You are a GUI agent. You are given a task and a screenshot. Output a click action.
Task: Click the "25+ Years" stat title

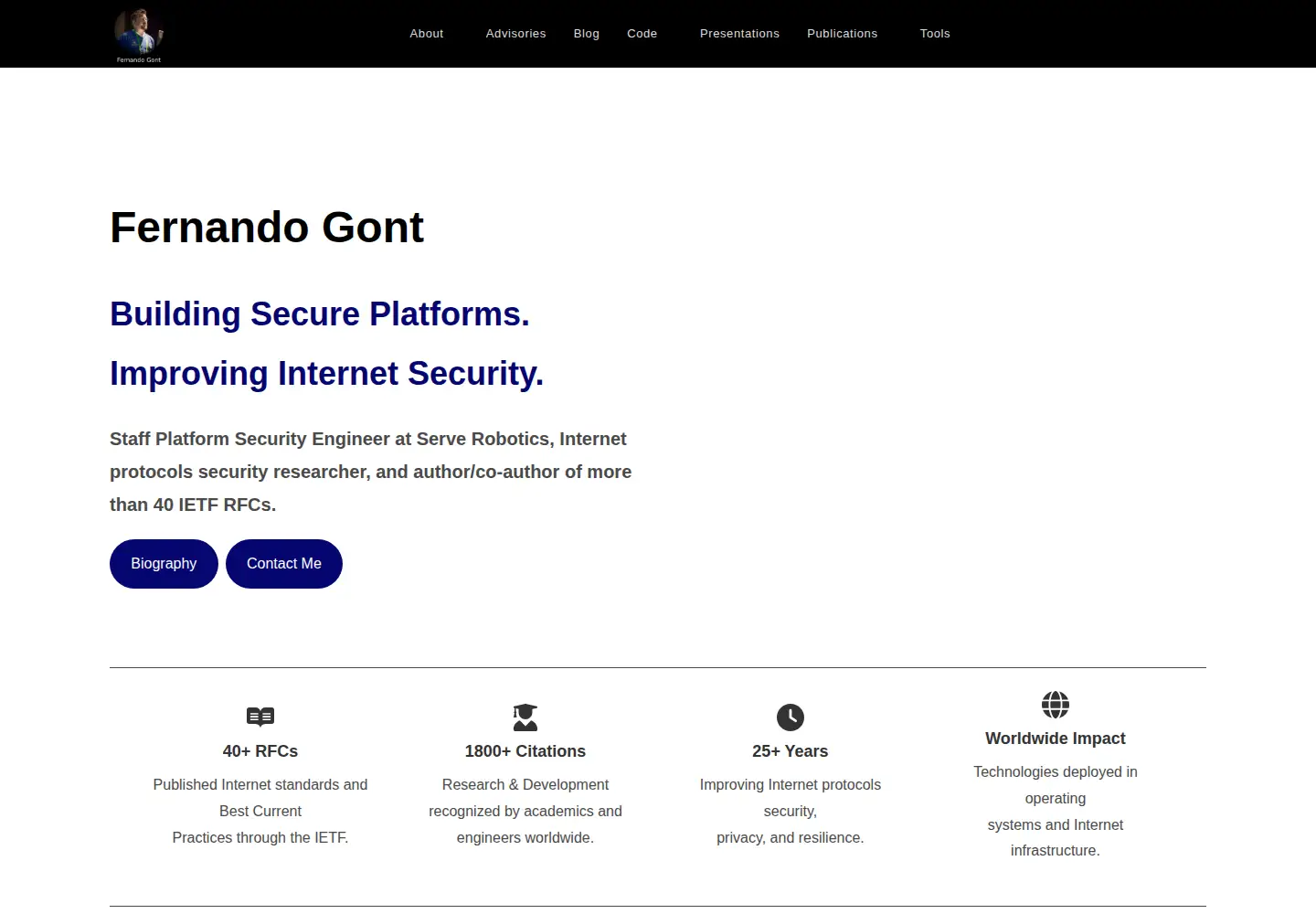[x=791, y=751]
